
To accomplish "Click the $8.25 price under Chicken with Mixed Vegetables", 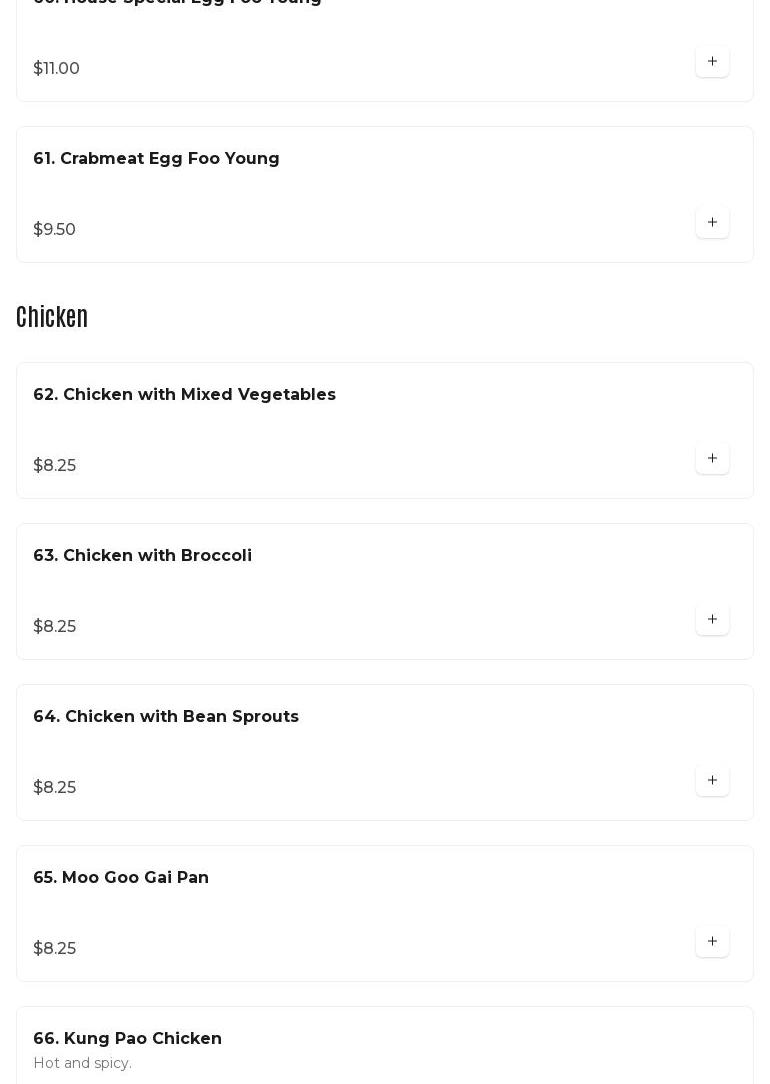I will pyautogui.click(x=54, y=466).
